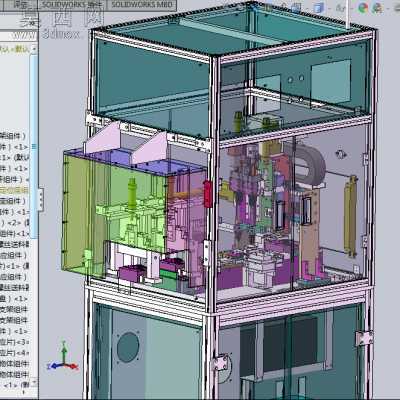
Task: Click the red X axis of the triad
Action: (72, 366)
